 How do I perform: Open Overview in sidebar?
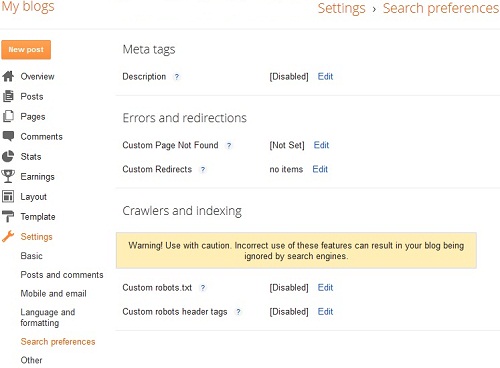[37, 76]
